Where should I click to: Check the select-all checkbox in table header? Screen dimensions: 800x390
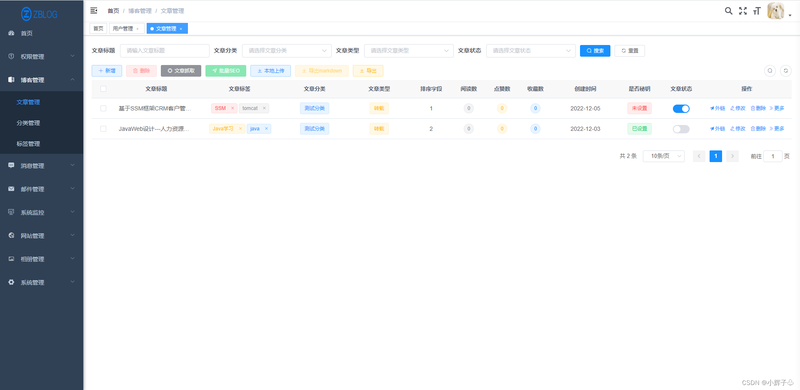coord(104,89)
